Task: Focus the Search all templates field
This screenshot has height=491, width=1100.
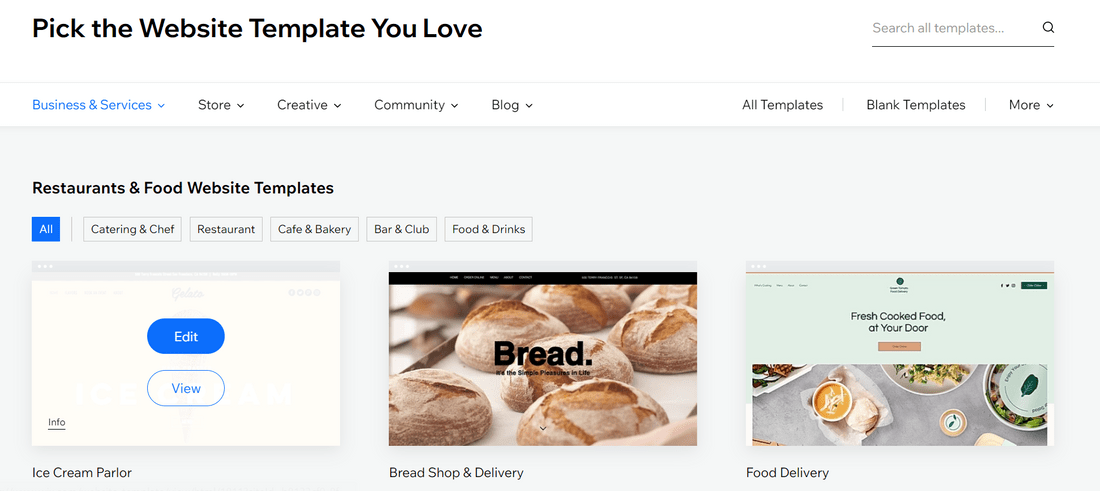Action: point(954,28)
